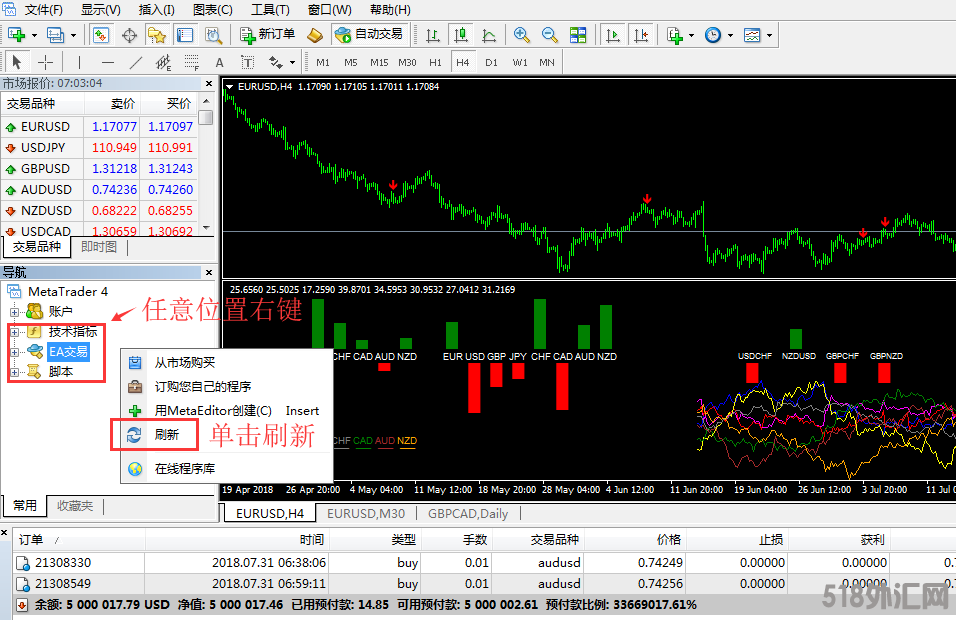Tile chart windows with the grid icon
This screenshot has width=956, height=620.
pyautogui.click(x=578, y=35)
